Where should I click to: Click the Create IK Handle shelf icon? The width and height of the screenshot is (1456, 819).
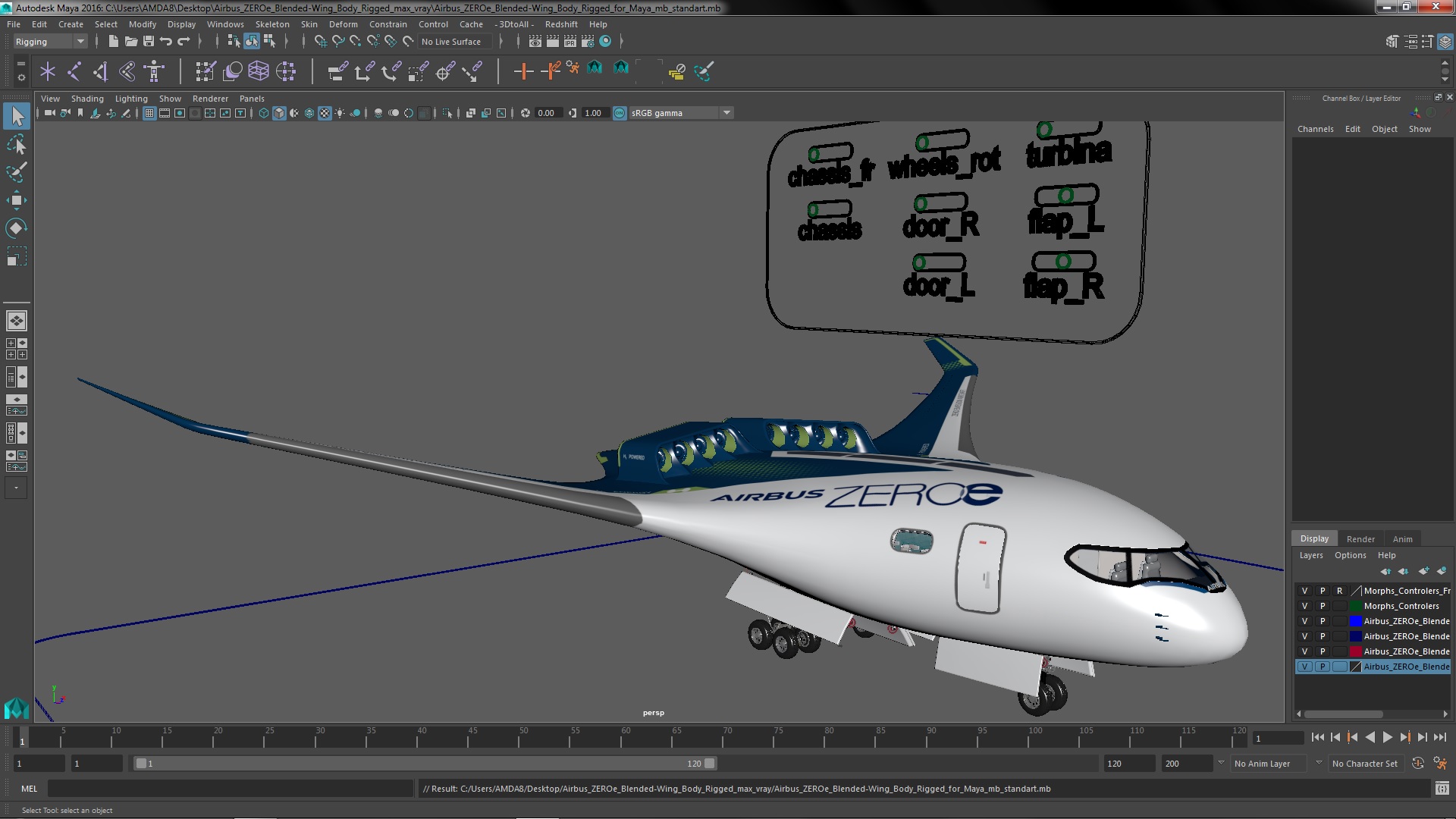pos(101,71)
